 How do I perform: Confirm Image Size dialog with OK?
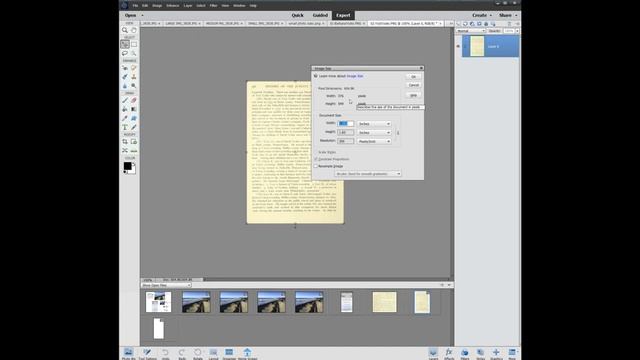pyautogui.click(x=413, y=77)
